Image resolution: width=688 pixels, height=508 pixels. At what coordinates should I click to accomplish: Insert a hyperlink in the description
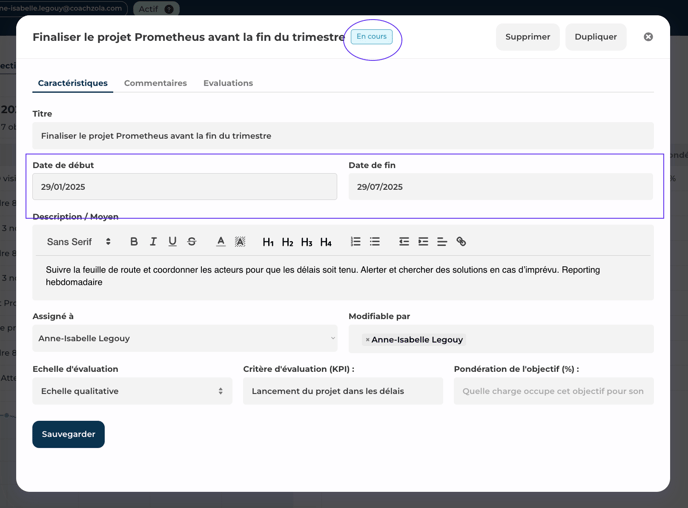tap(461, 242)
